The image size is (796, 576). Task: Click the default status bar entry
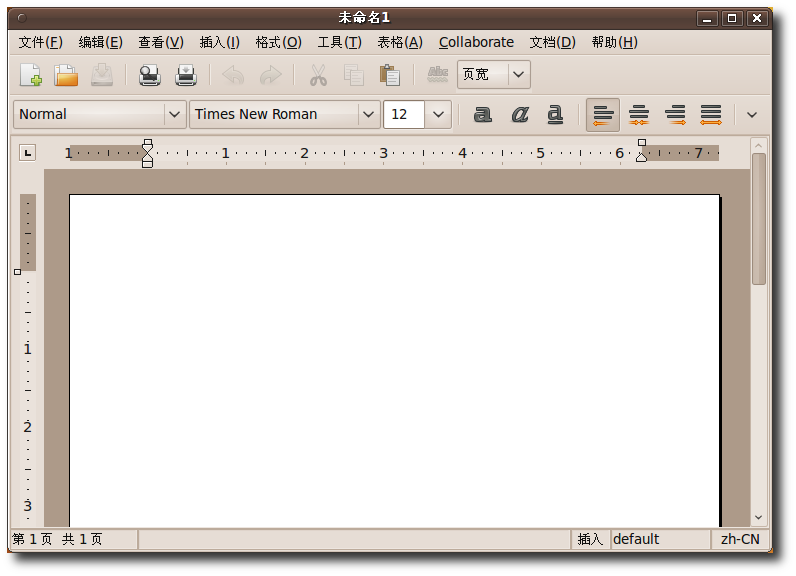[660, 539]
